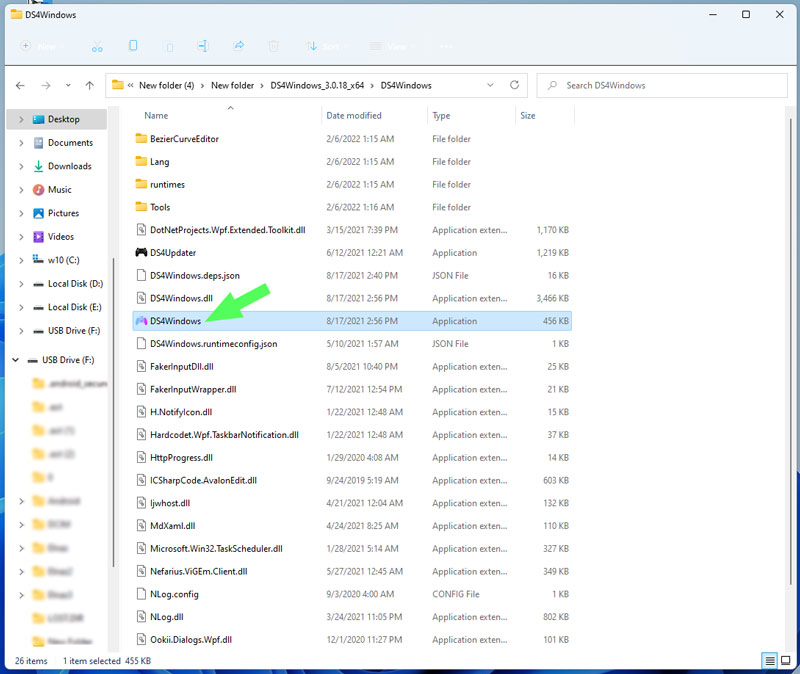
Task: Select the DS4Updater controller icon file
Action: [173, 253]
